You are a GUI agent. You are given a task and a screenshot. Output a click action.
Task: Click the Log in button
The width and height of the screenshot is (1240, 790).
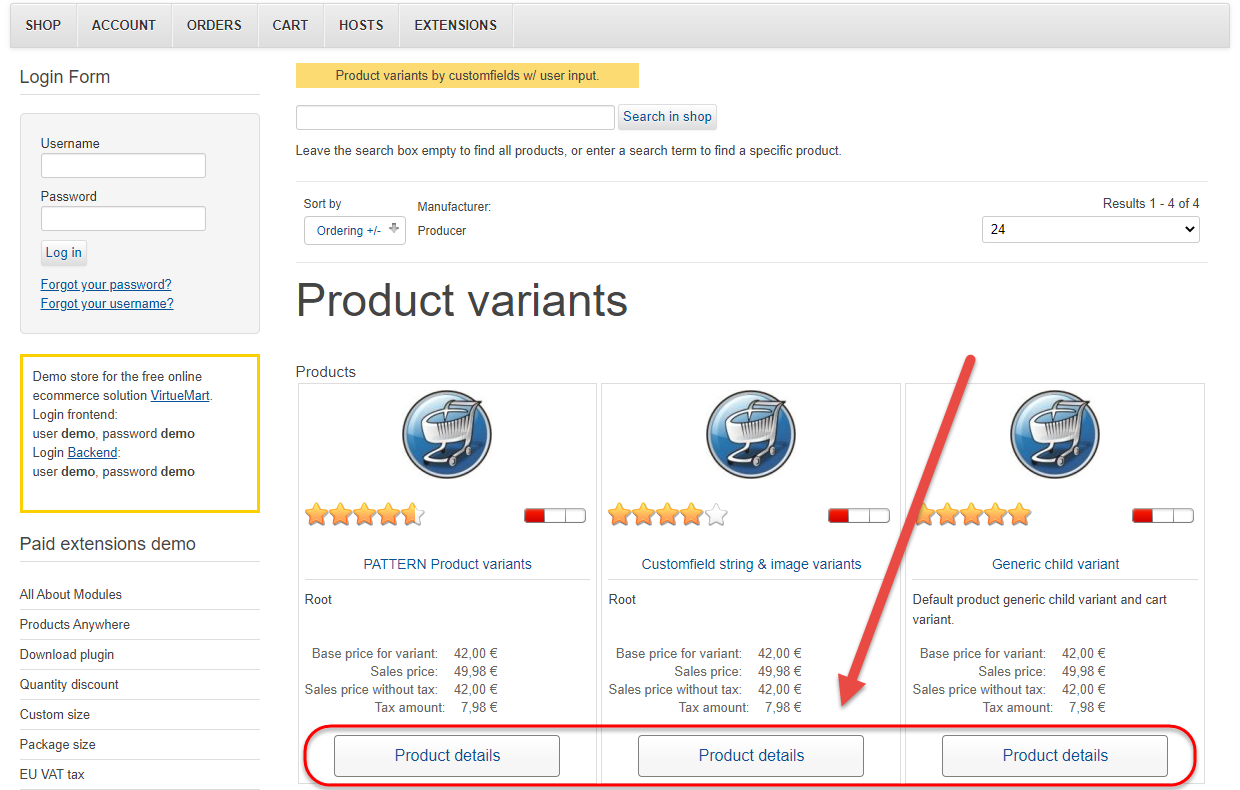tap(64, 252)
